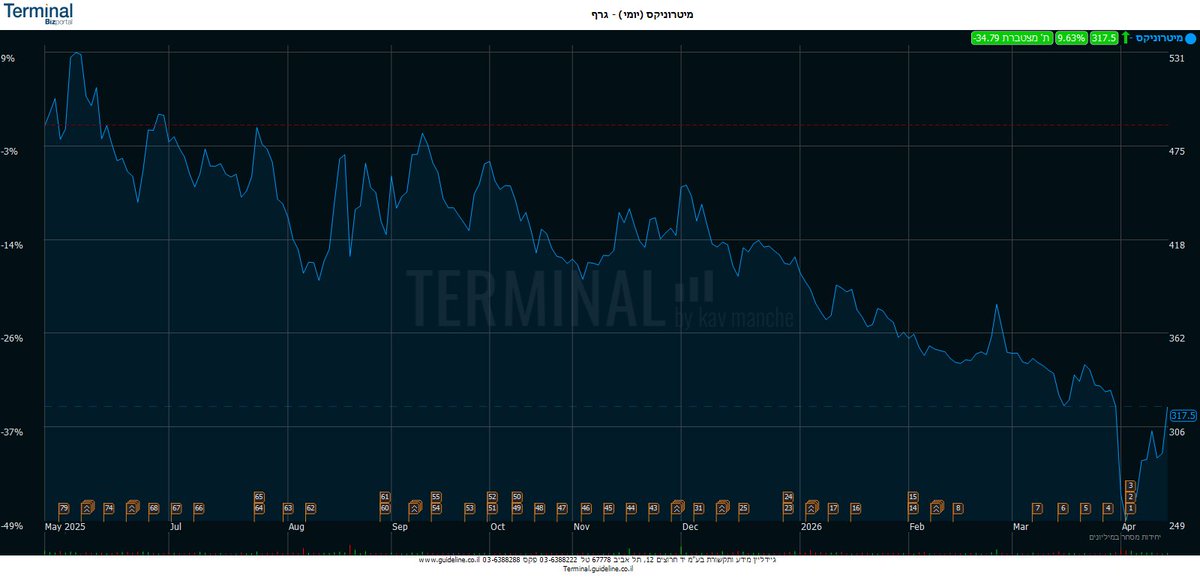The image size is (1200, 578).
Task: Expand stacked events icon between flags 74 and 68
Action: [132, 507]
